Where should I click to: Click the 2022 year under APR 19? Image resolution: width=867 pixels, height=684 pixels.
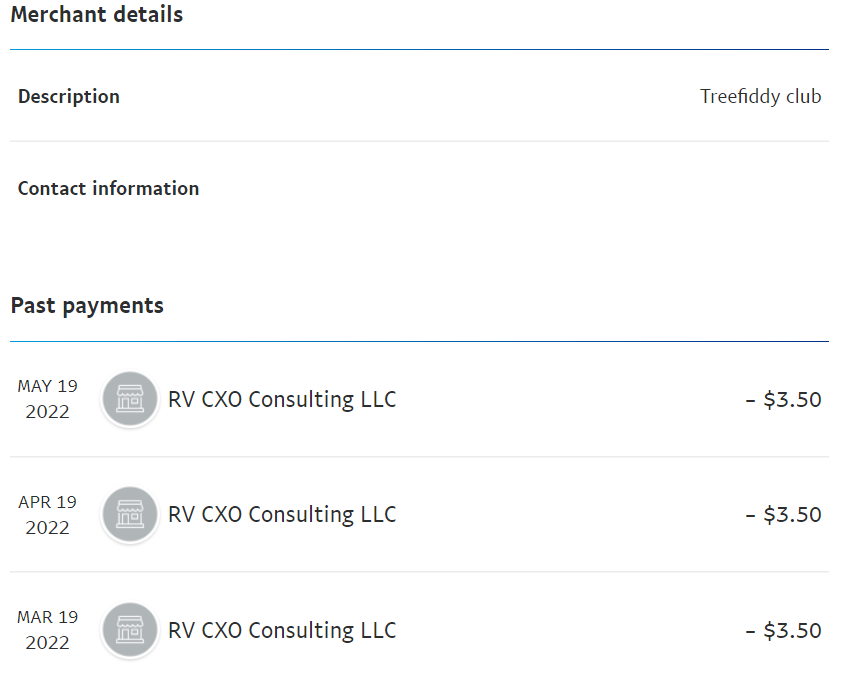[47, 528]
